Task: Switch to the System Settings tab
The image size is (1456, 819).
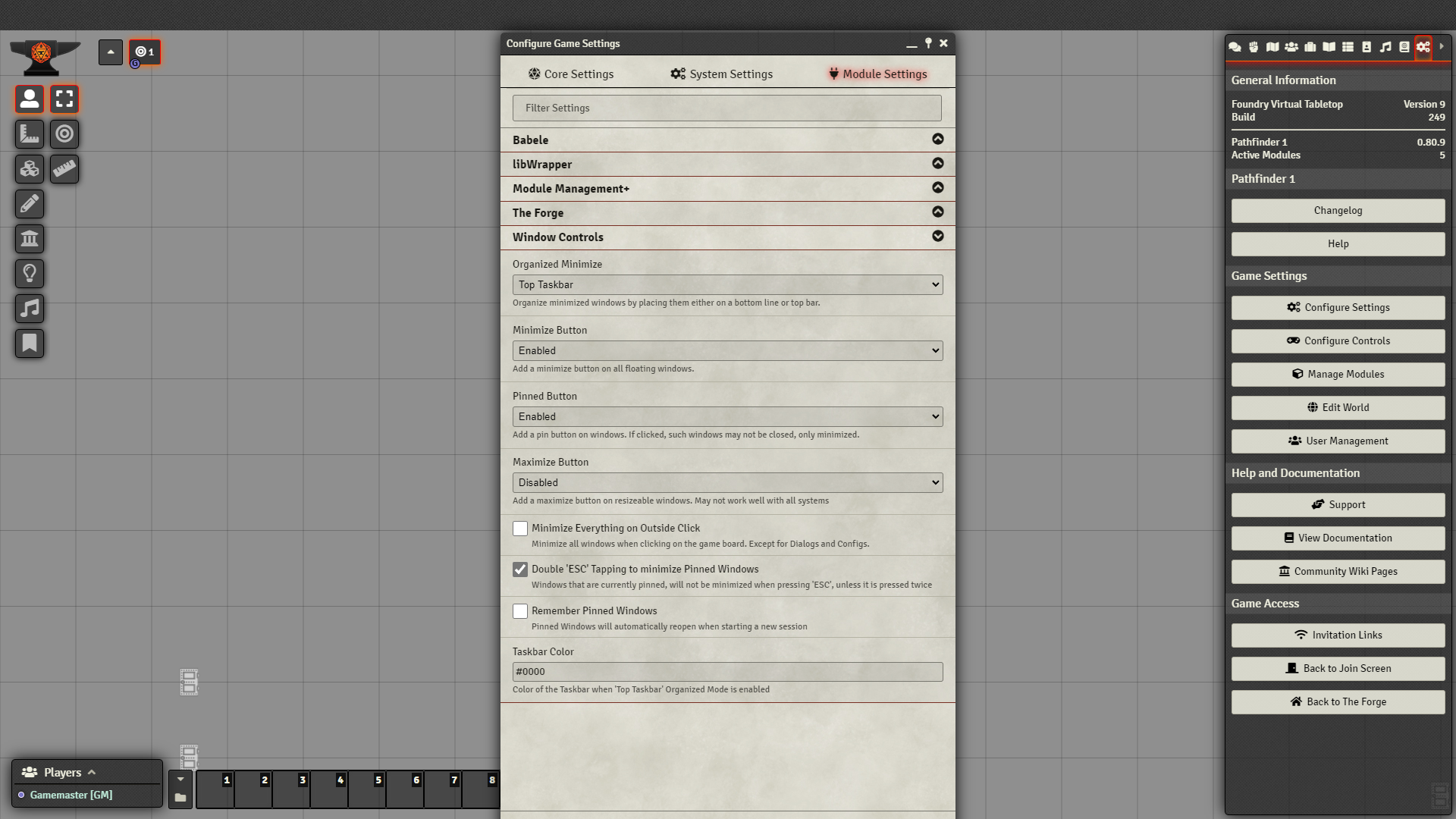Action: (720, 74)
